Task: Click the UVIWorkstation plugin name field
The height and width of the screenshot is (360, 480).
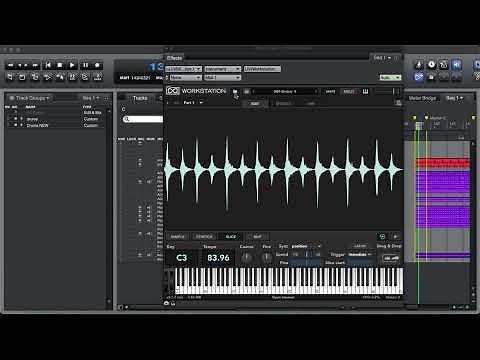Action: (x=262, y=69)
